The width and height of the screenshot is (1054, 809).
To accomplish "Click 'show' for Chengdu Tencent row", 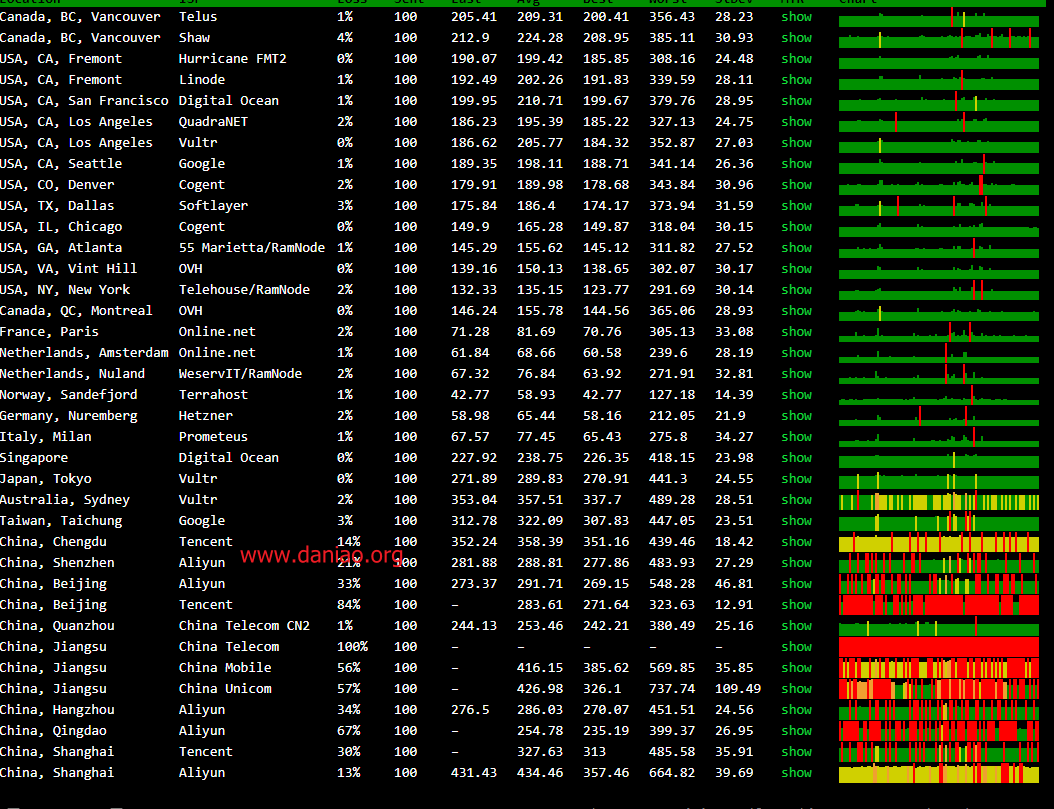I will pos(797,542).
